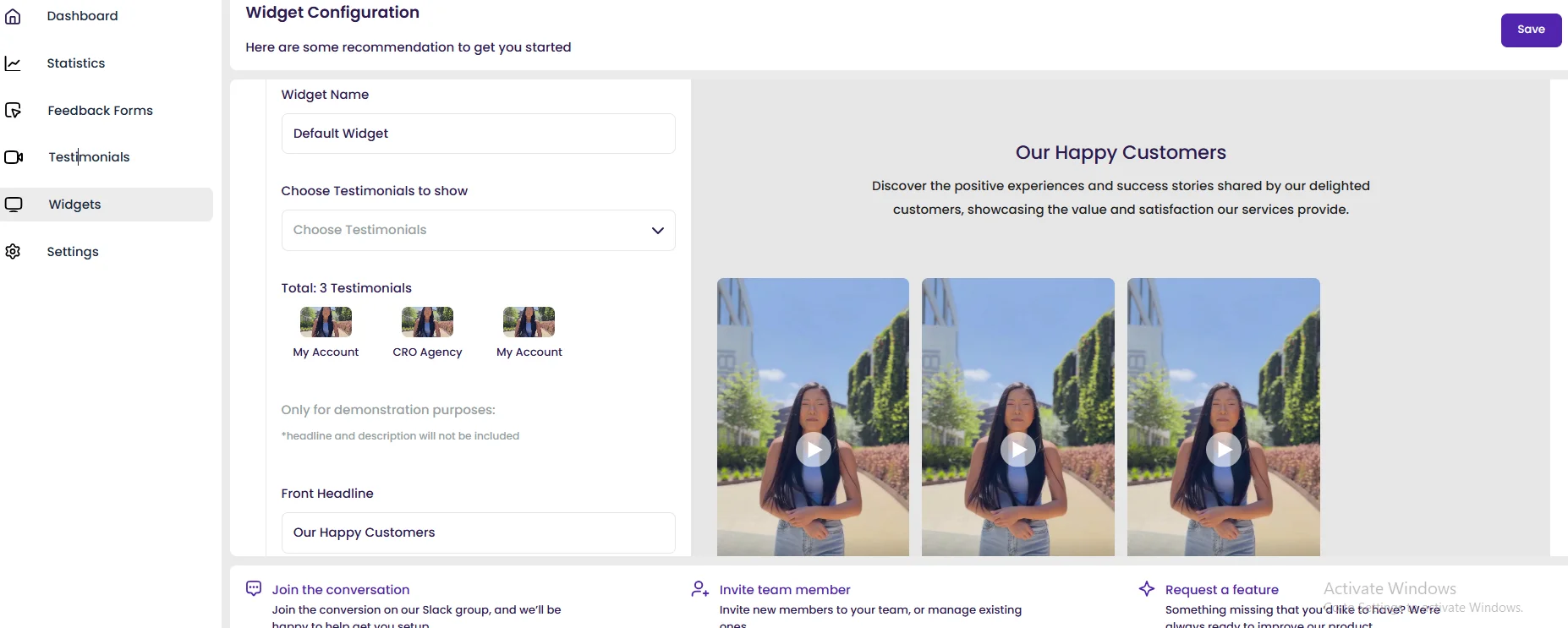1568x628 pixels.
Task: Click the Statistics chart icon
Action: point(13,63)
